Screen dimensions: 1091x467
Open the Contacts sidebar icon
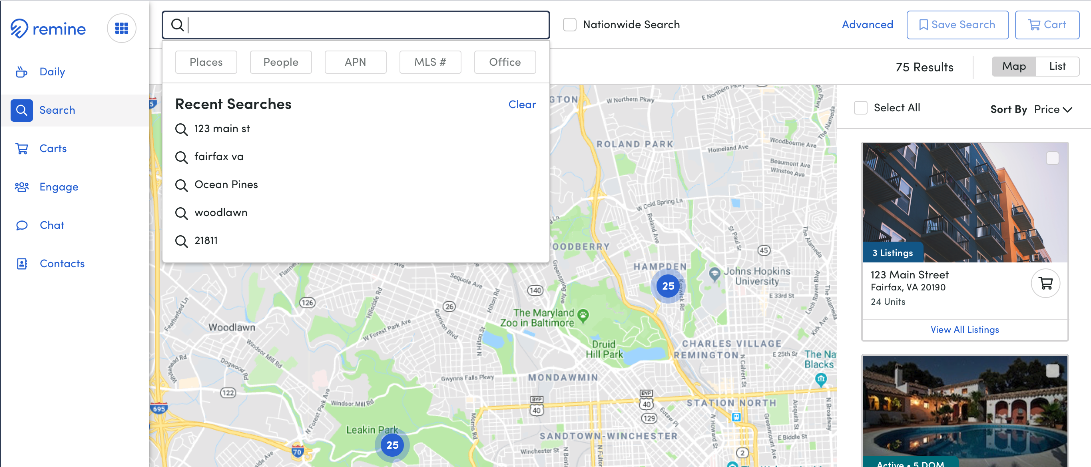tap(22, 264)
